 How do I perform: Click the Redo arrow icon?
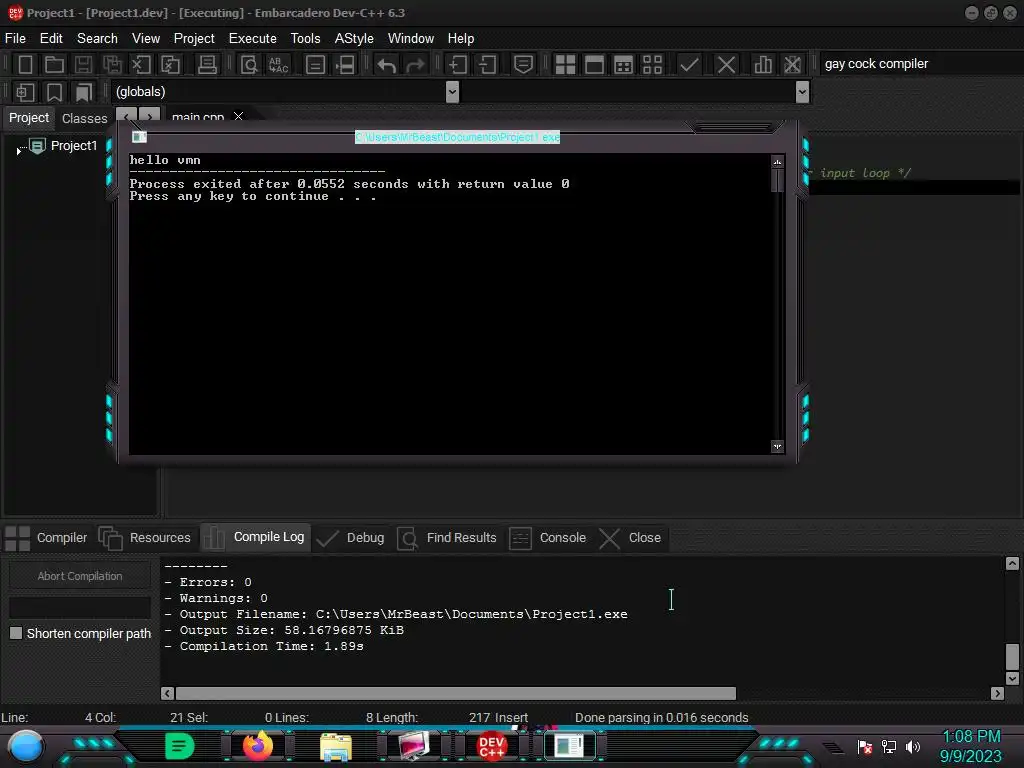pyautogui.click(x=415, y=65)
